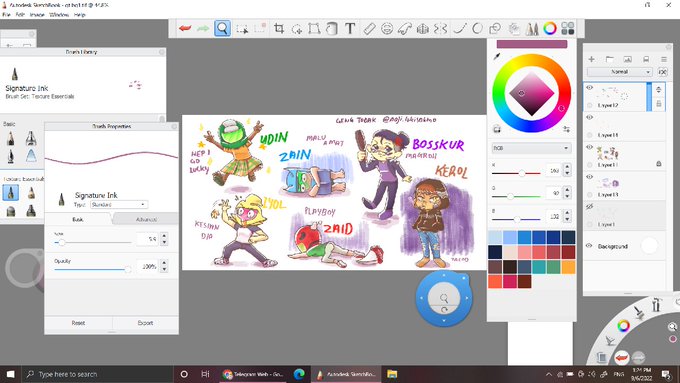Open the layers panel hamburger menu

664,59
